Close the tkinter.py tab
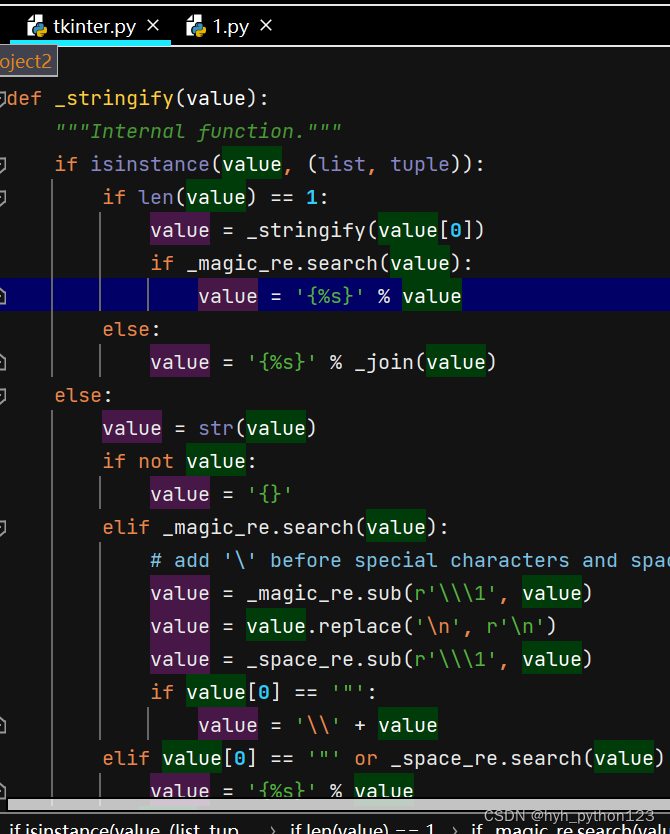This screenshot has height=834, width=670. click(x=153, y=25)
